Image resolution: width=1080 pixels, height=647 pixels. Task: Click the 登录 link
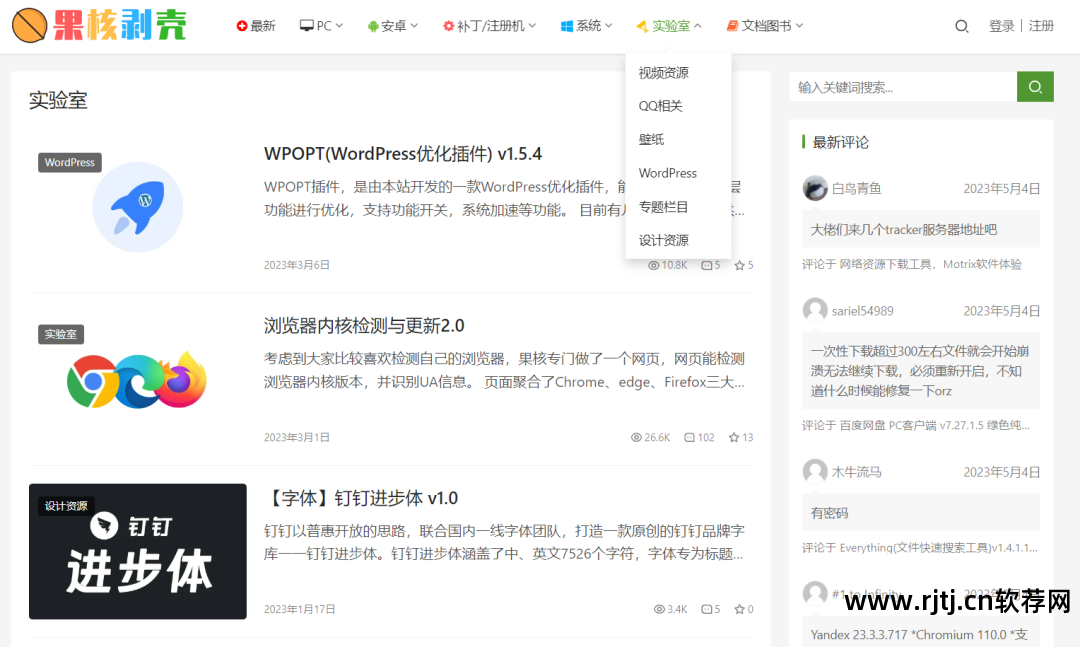(x=1001, y=25)
